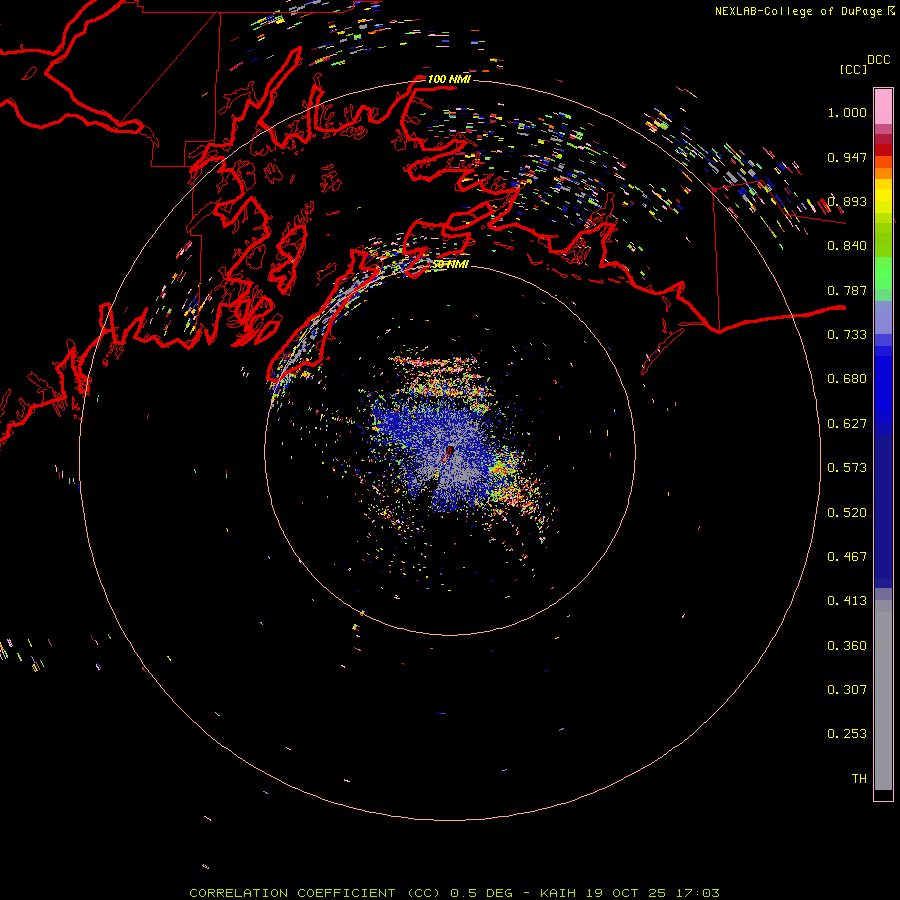Viewport: 900px width, 900px height.
Task: Click the 1.000 color scale value
Action: (847, 112)
